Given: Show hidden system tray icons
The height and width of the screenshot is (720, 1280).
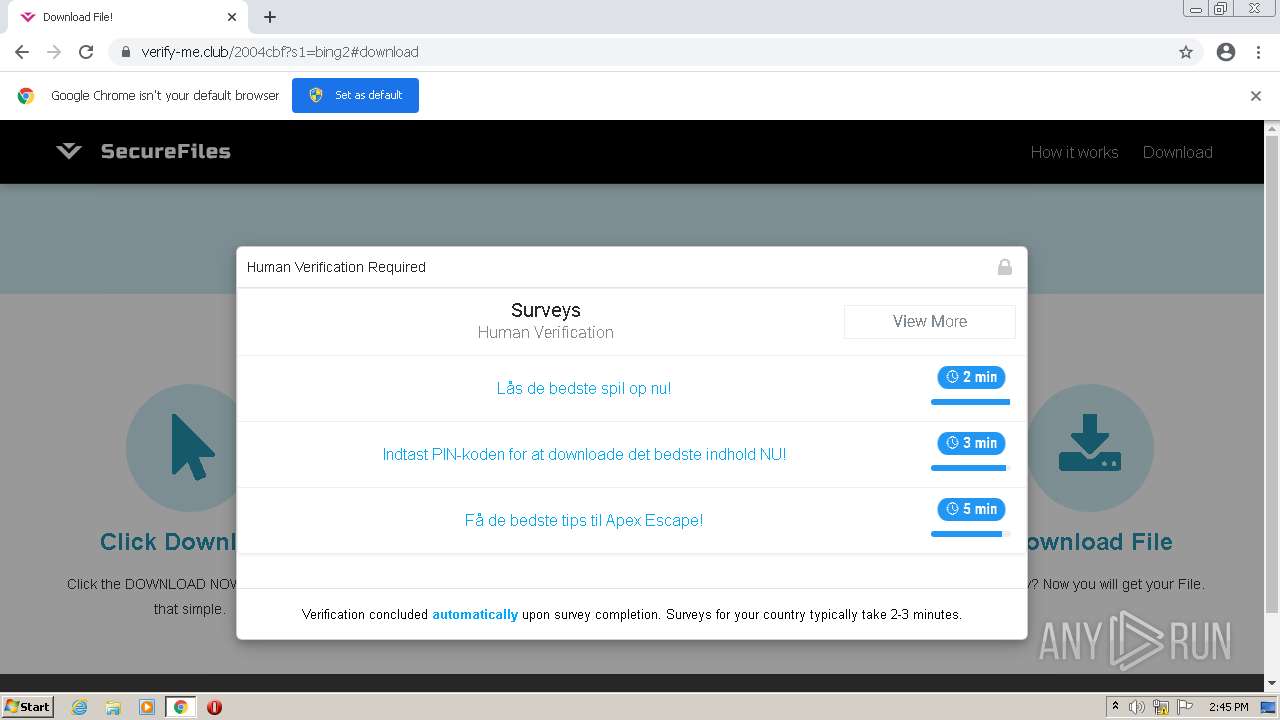Looking at the screenshot, I should tap(1115, 707).
